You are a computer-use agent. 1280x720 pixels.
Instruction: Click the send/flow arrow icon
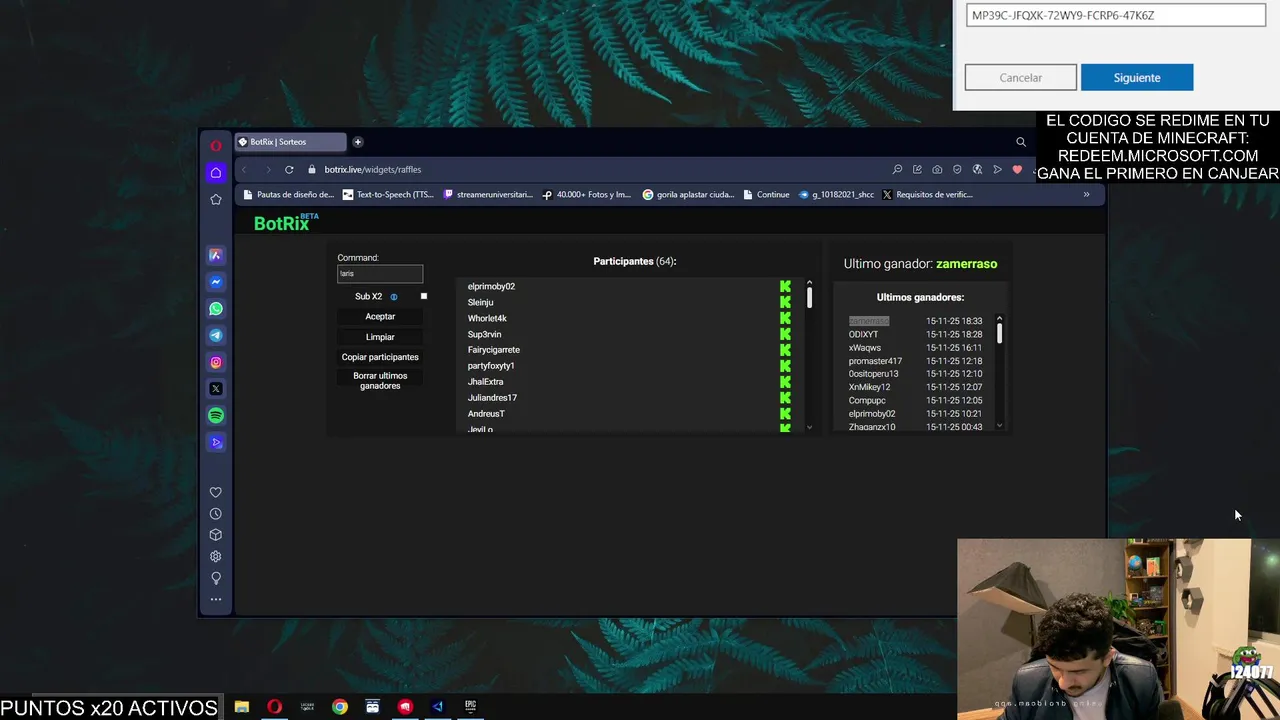pyautogui.click(x=997, y=170)
